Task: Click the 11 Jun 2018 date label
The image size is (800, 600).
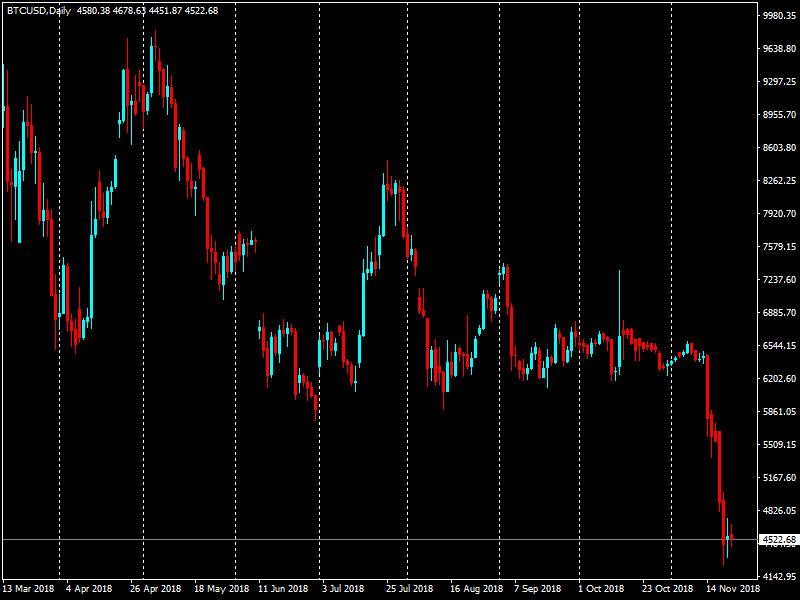Action: coord(283,589)
